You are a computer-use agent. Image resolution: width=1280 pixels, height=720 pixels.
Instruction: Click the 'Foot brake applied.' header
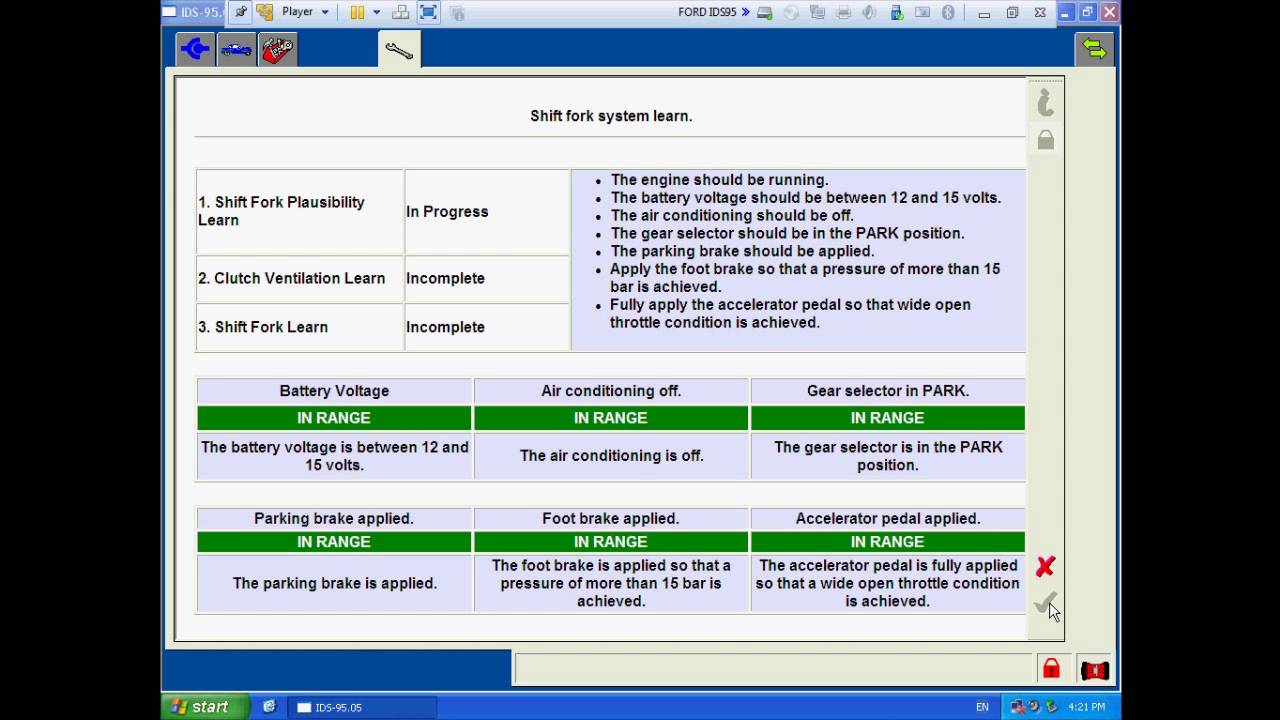tap(611, 519)
